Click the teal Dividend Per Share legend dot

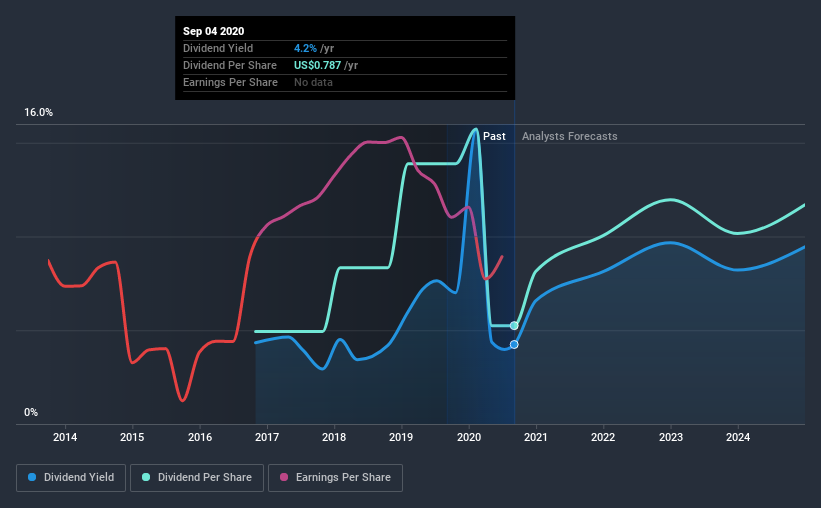tap(146, 477)
